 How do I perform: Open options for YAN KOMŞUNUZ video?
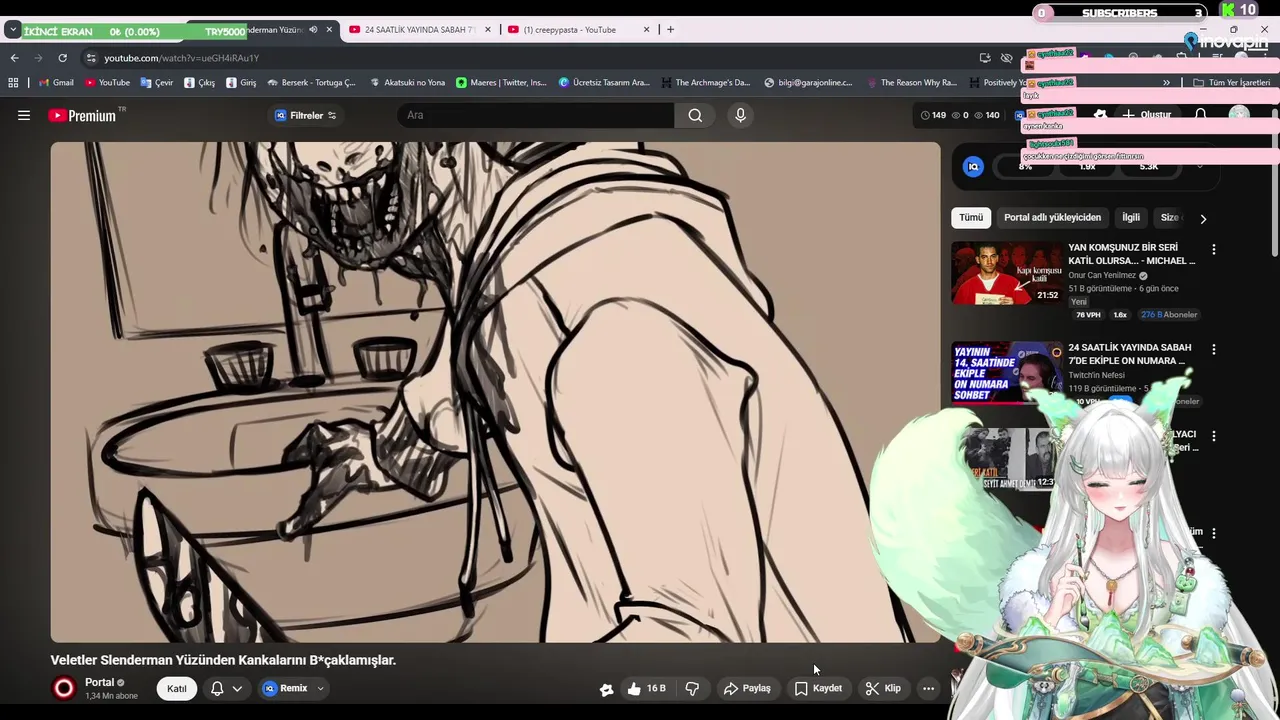1214,249
